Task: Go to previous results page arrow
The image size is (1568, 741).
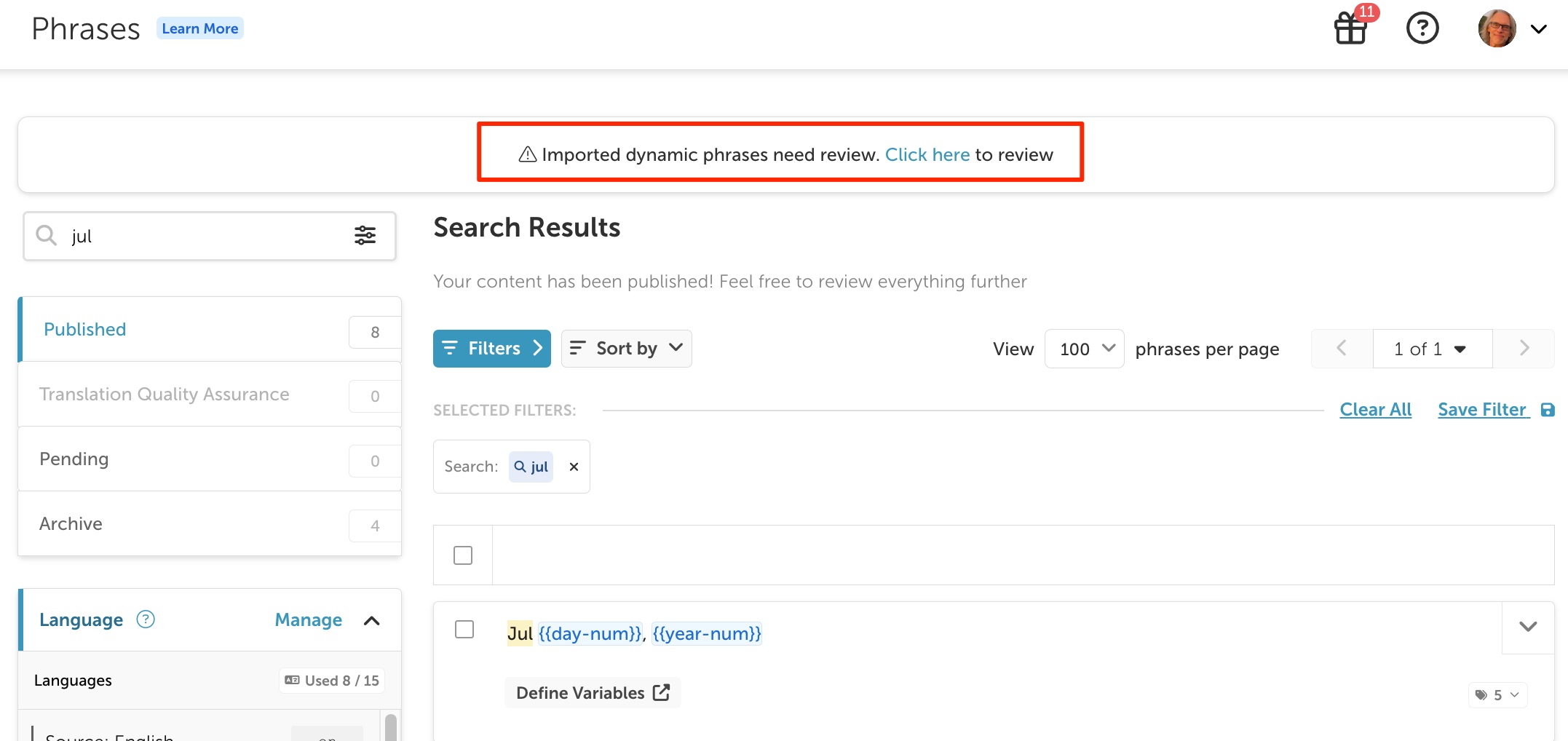Action: [1342, 349]
